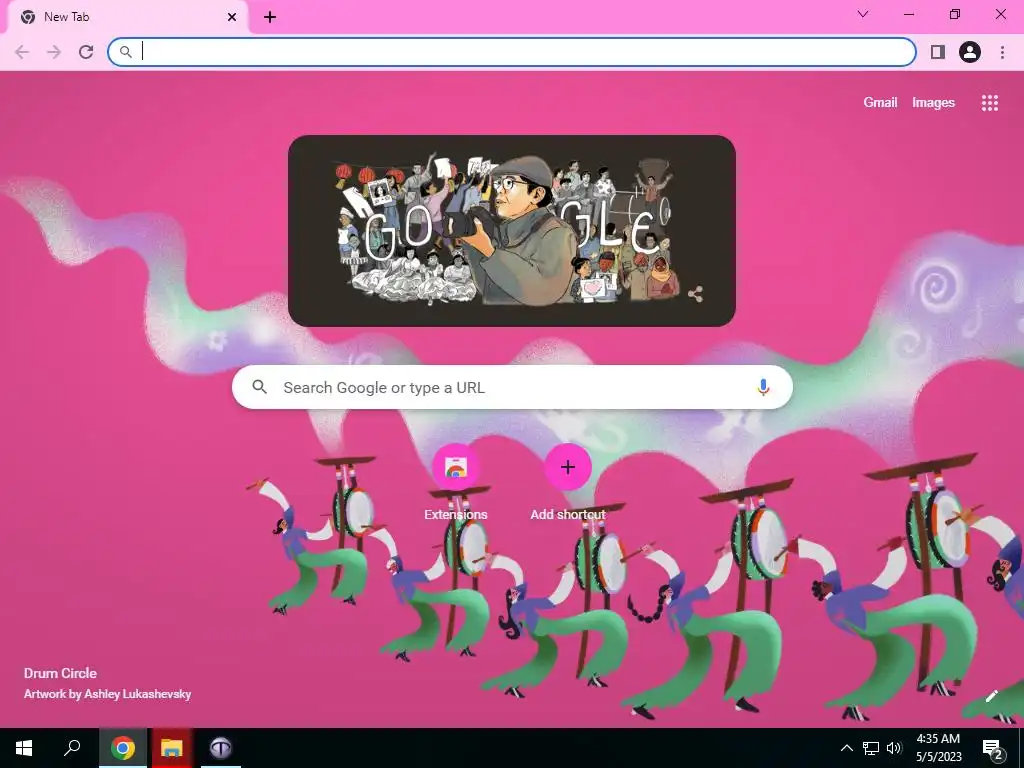1024x768 pixels.
Task: Open the Windows Start menu
Action: (24, 748)
